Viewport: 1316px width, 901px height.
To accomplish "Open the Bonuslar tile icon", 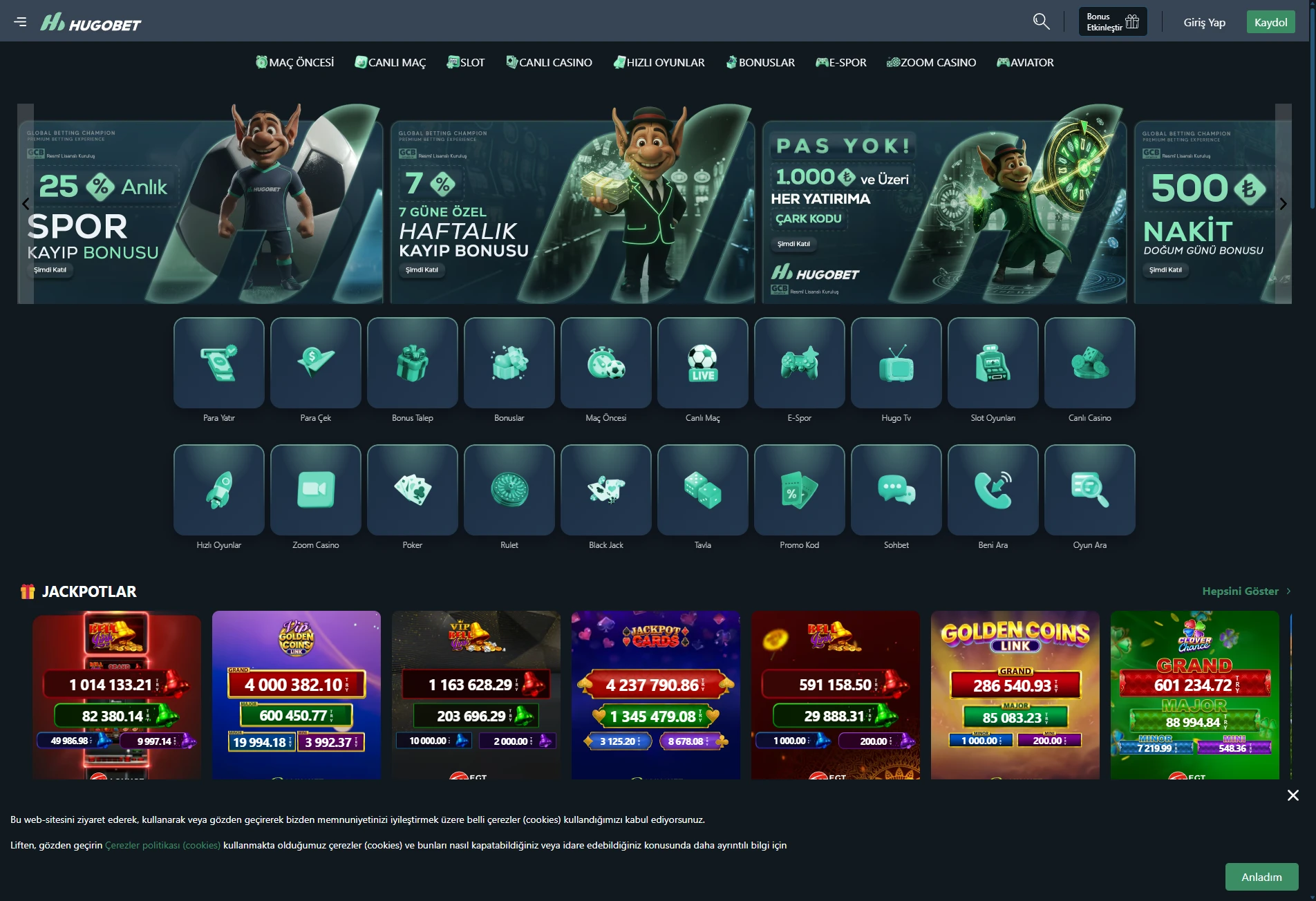I will (x=509, y=363).
